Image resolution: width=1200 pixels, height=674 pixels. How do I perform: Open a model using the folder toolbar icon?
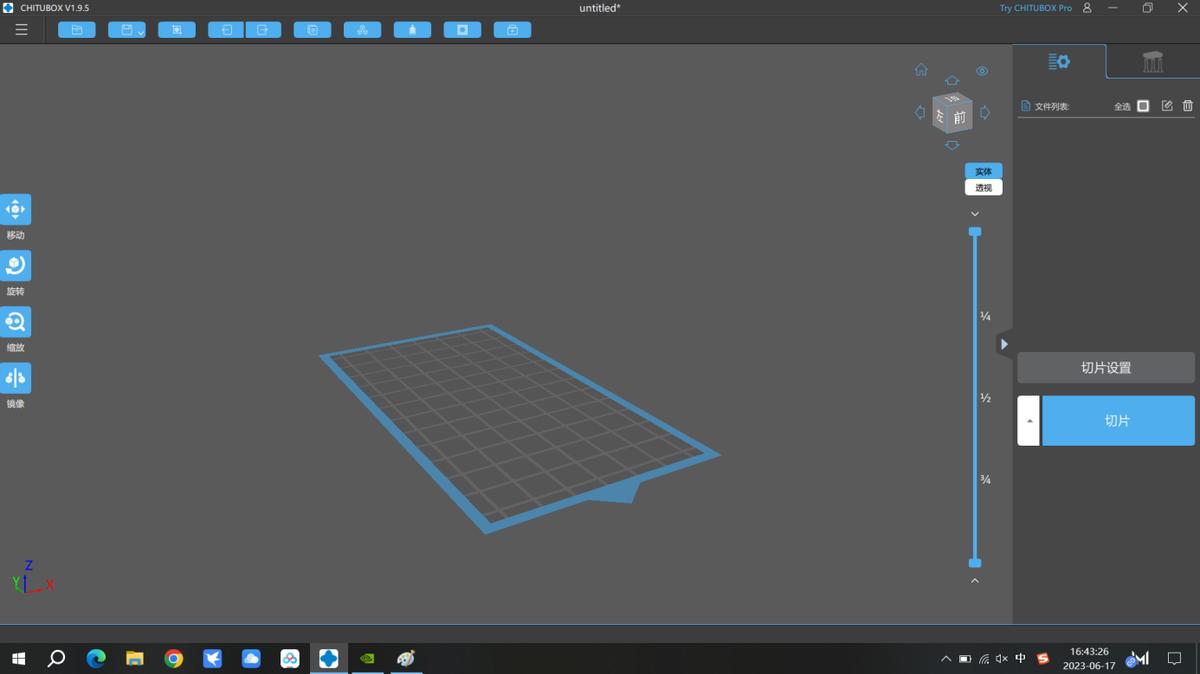[x=76, y=29]
